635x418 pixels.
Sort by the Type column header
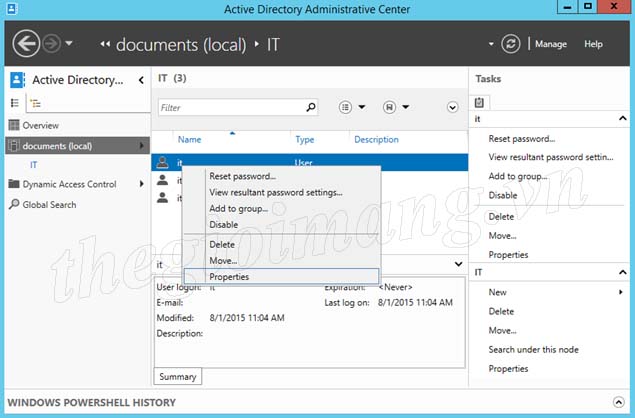(x=305, y=140)
